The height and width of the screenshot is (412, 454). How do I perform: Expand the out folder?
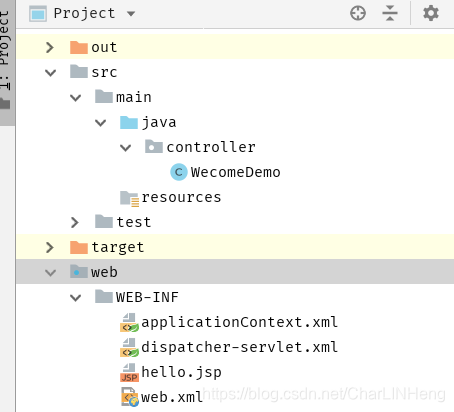(50, 47)
